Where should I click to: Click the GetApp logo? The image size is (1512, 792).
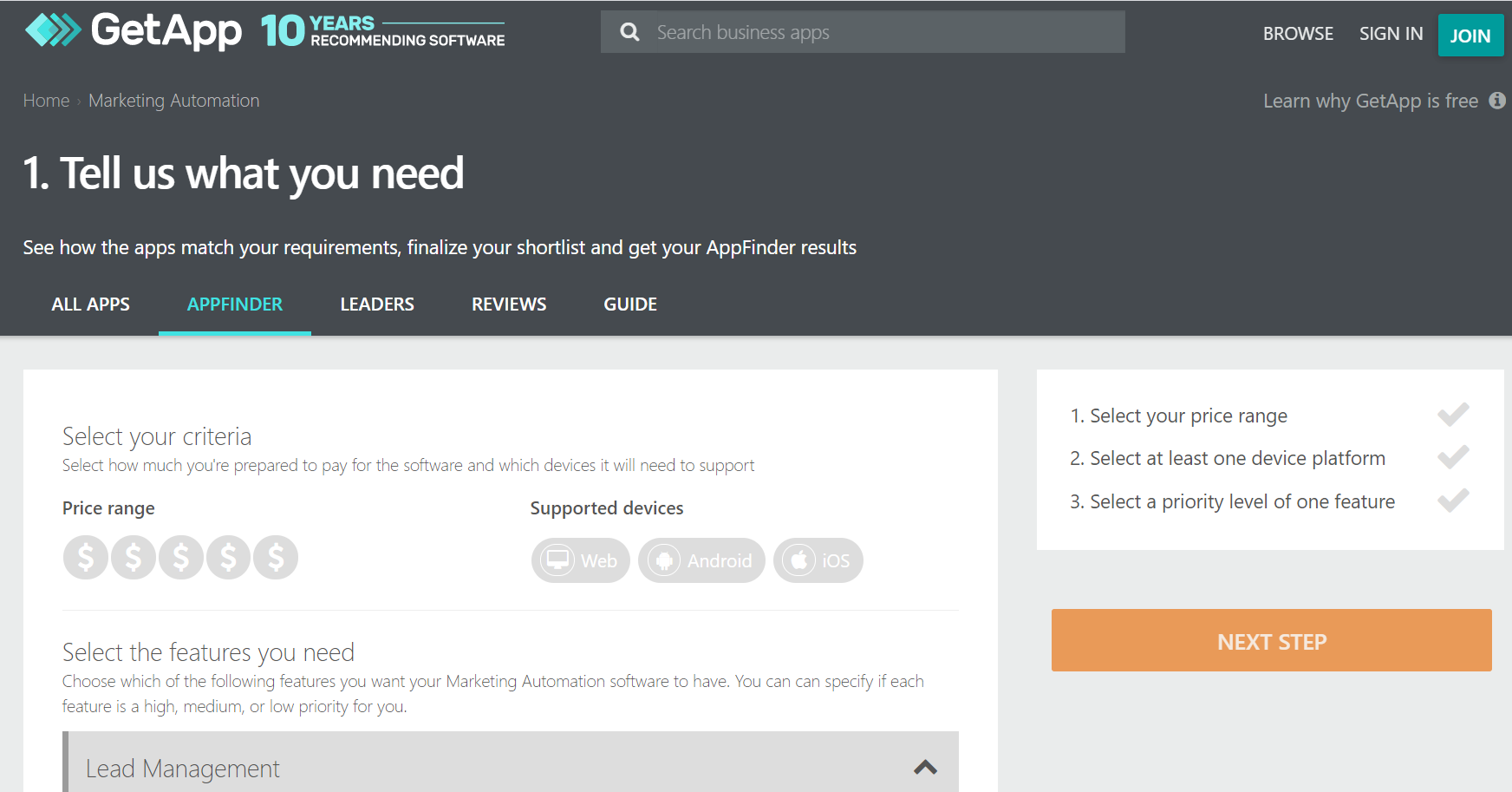134,30
